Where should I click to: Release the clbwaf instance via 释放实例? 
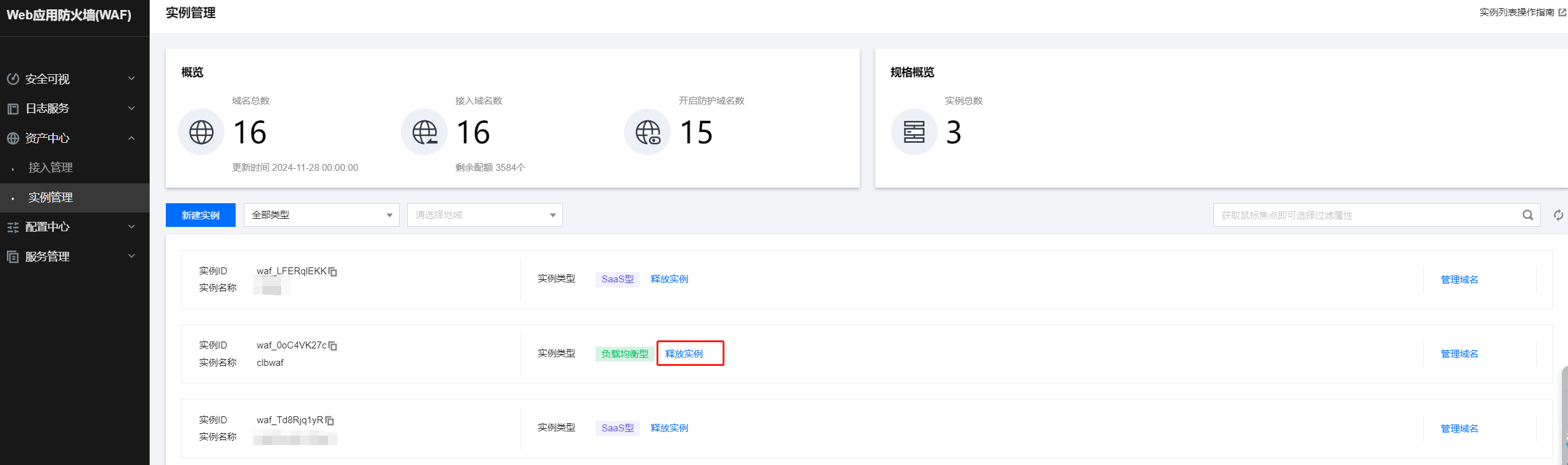pos(684,353)
